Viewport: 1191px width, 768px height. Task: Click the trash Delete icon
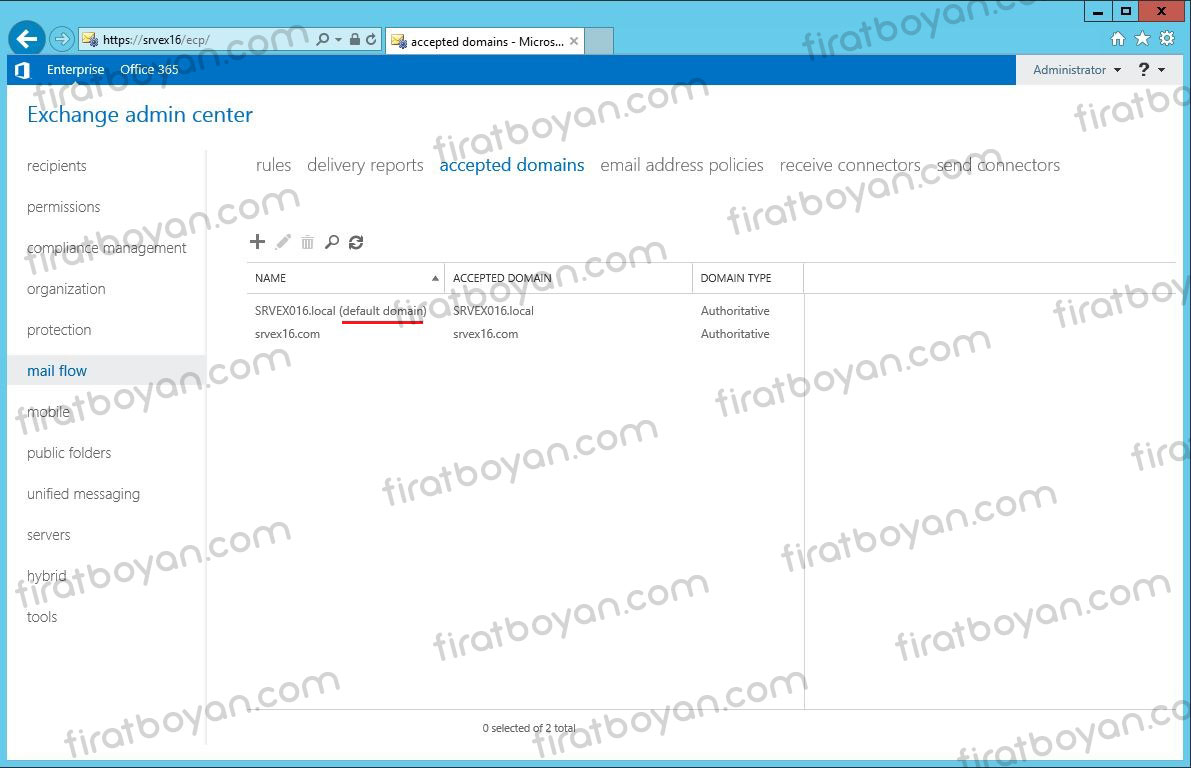point(307,242)
